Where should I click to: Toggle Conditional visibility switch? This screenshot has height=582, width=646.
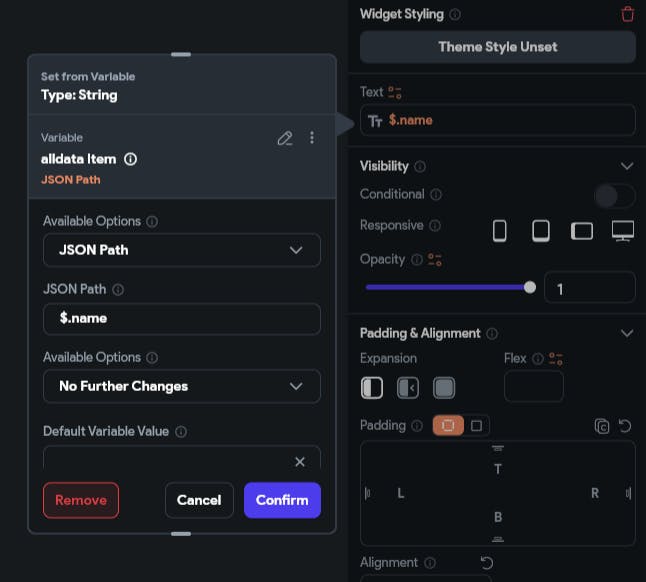coord(615,196)
